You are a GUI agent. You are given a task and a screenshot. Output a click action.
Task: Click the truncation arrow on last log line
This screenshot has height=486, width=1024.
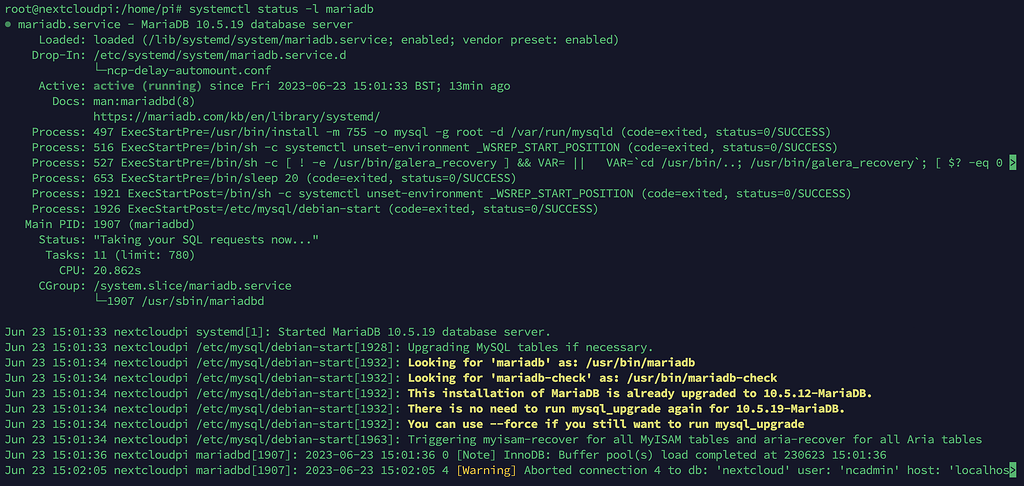click(x=1013, y=469)
